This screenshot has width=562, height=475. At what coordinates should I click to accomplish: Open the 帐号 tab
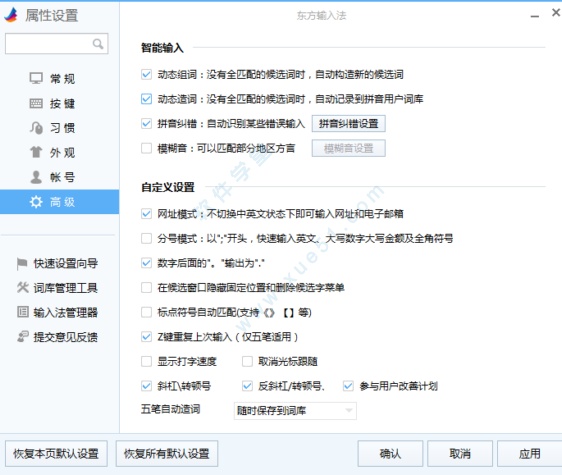[x=59, y=177]
